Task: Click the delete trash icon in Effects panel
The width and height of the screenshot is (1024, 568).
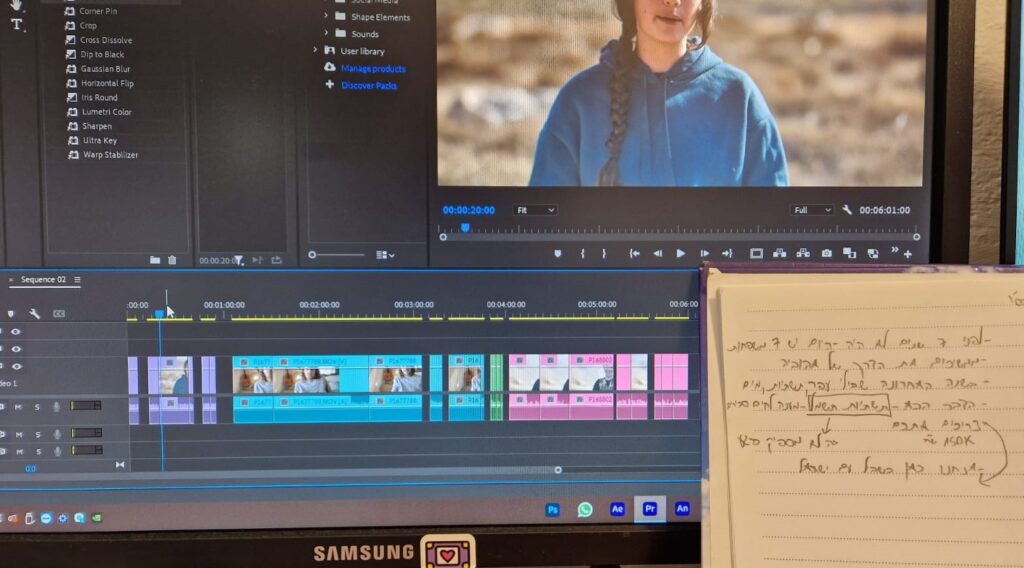Action: [x=172, y=260]
